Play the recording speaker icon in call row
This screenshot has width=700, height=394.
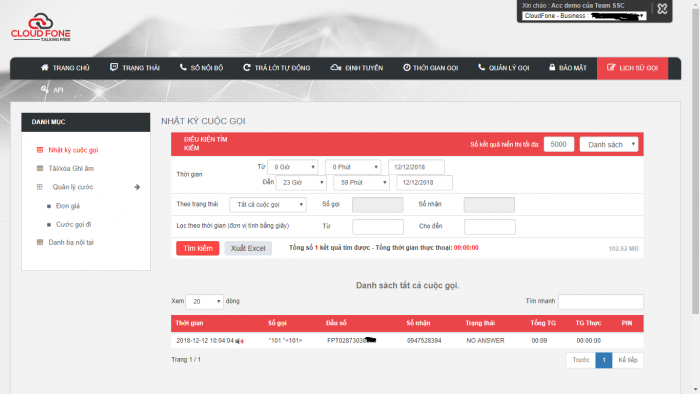point(239,341)
